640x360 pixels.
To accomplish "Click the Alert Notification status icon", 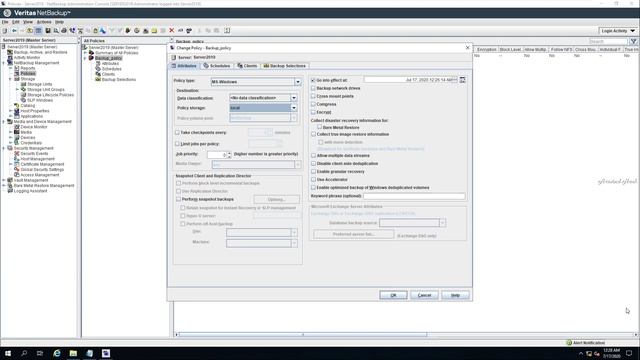I will pyautogui.click(x=569, y=342).
